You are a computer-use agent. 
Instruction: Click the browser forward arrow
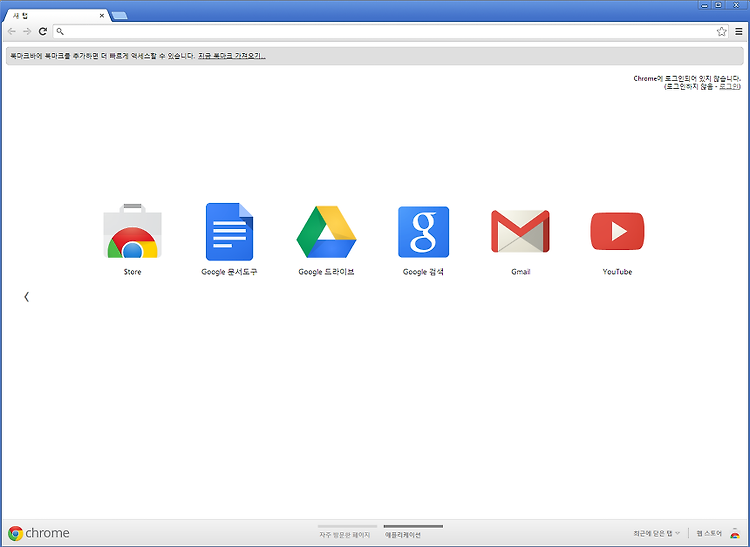(x=27, y=32)
